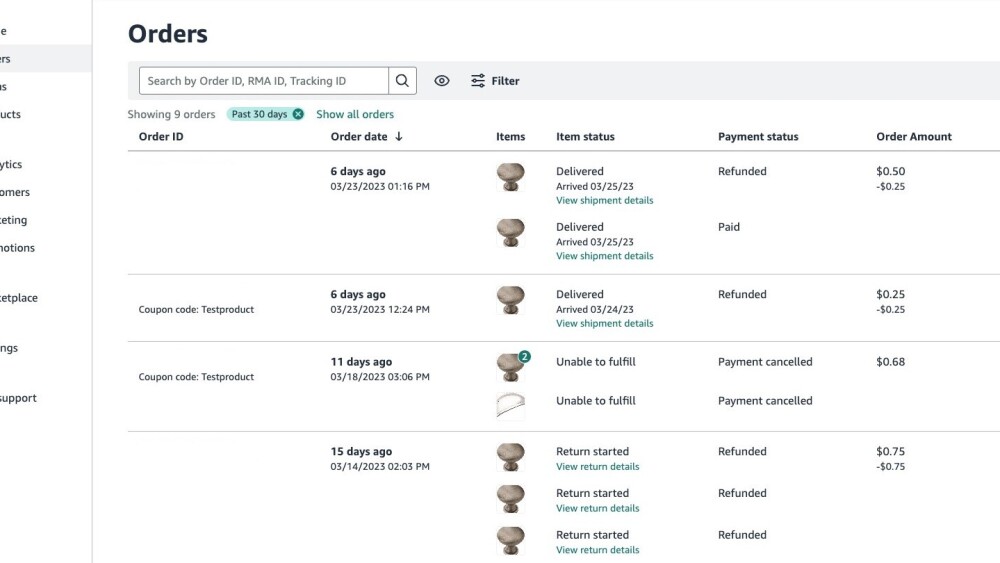Image resolution: width=1000 pixels, height=563 pixels.
Task: Click Show all orders link
Action: [x=355, y=114]
